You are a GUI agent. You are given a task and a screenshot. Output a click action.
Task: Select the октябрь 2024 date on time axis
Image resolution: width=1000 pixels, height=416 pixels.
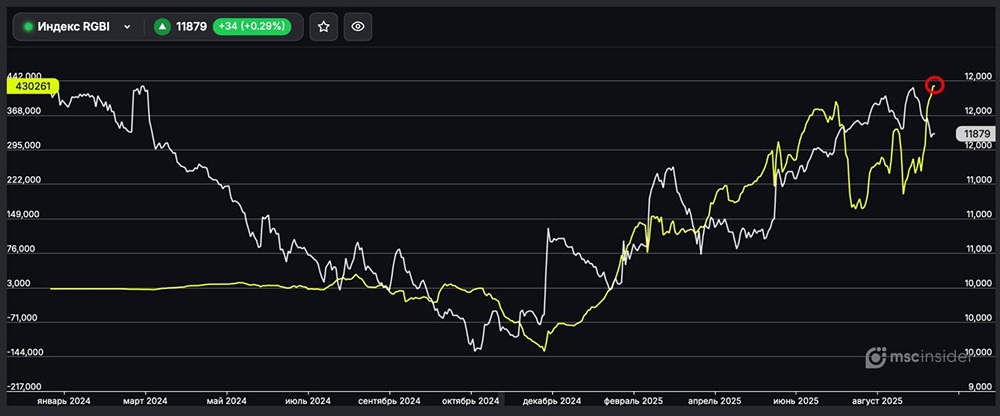coord(473,400)
